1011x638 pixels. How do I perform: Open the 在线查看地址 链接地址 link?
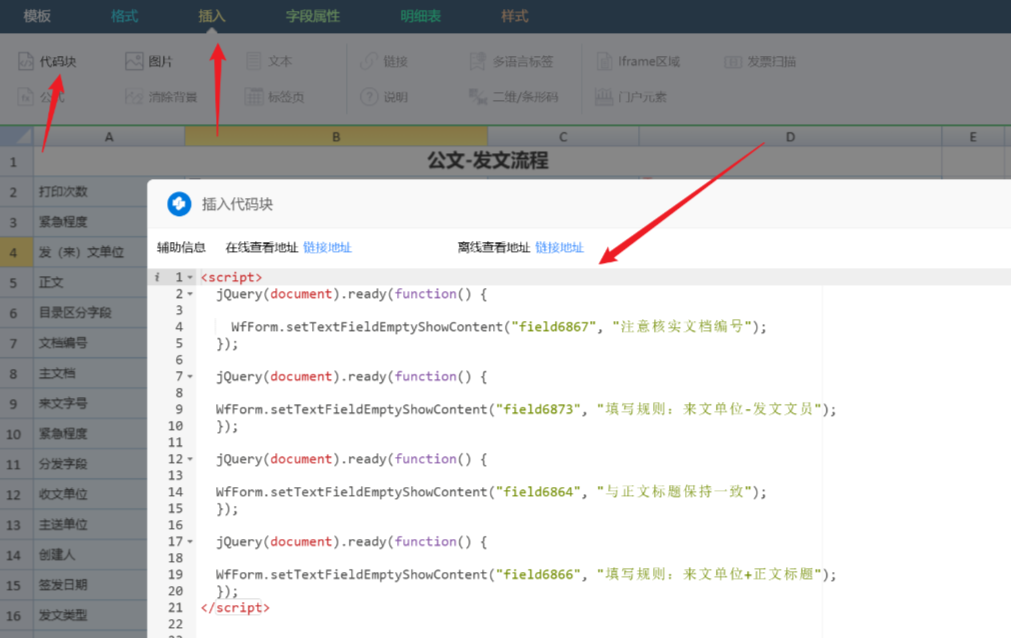328,247
